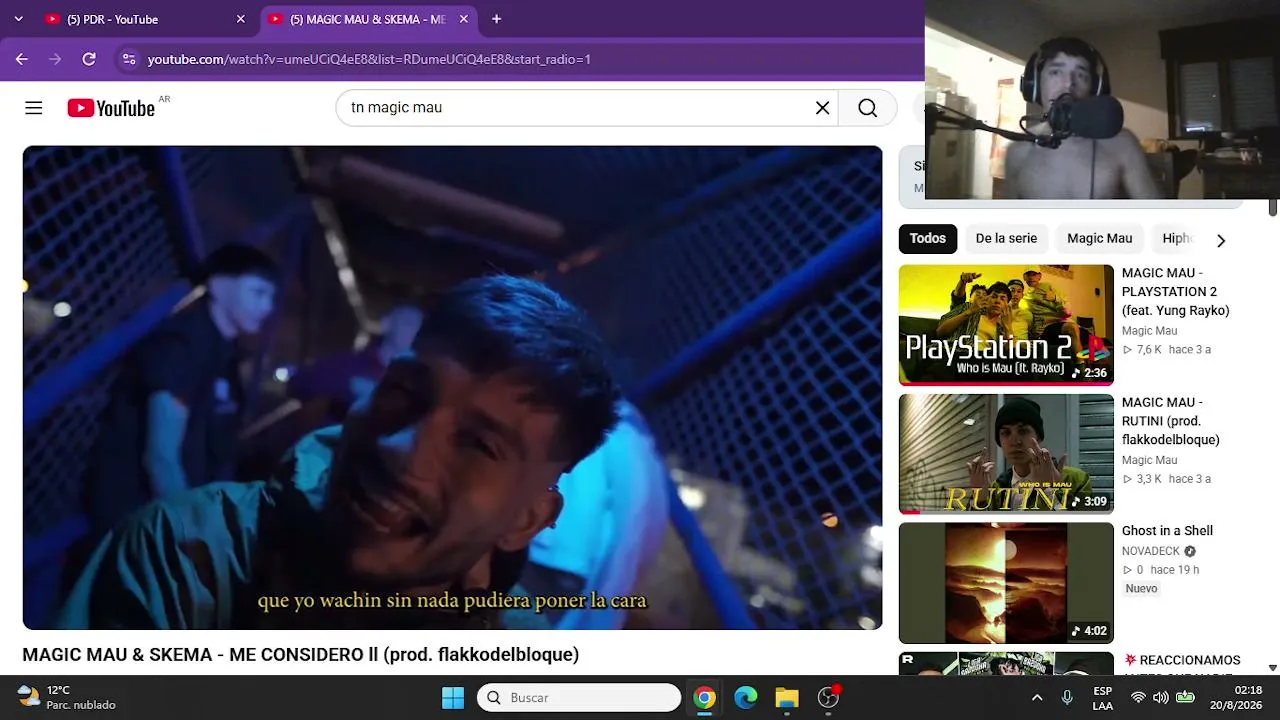1280x720 pixels.
Task: Visit Magic Mau channel under RUTINI
Action: 1149,460
